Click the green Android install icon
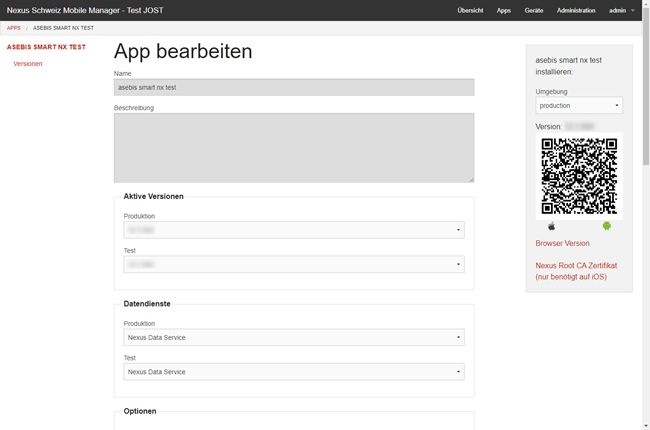The image size is (650, 430). (x=606, y=226)
